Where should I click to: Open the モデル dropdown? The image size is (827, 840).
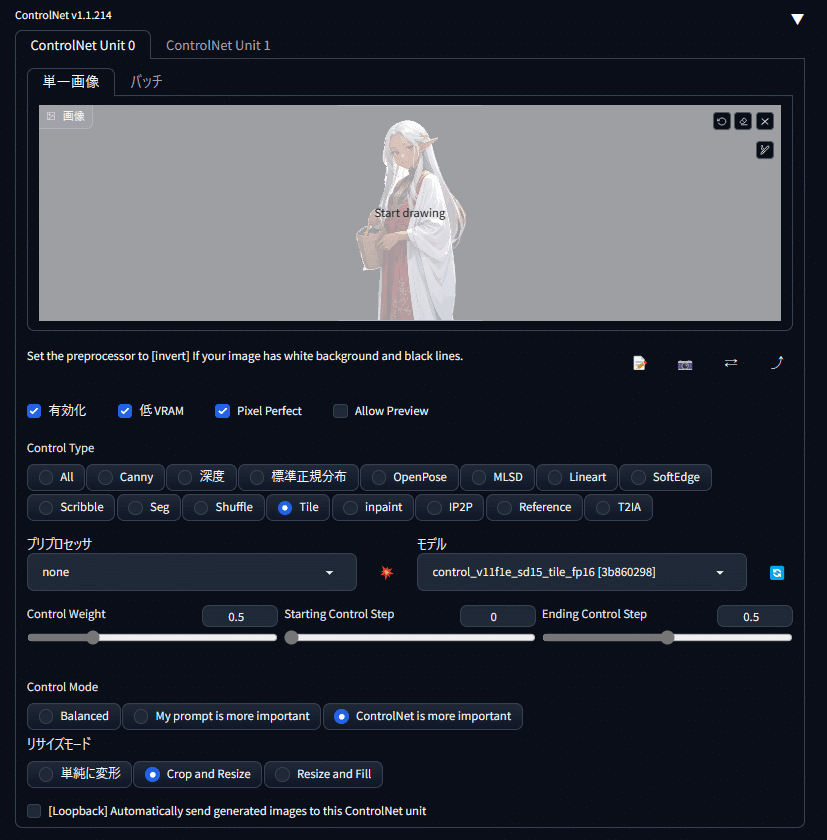pos(581,571)
